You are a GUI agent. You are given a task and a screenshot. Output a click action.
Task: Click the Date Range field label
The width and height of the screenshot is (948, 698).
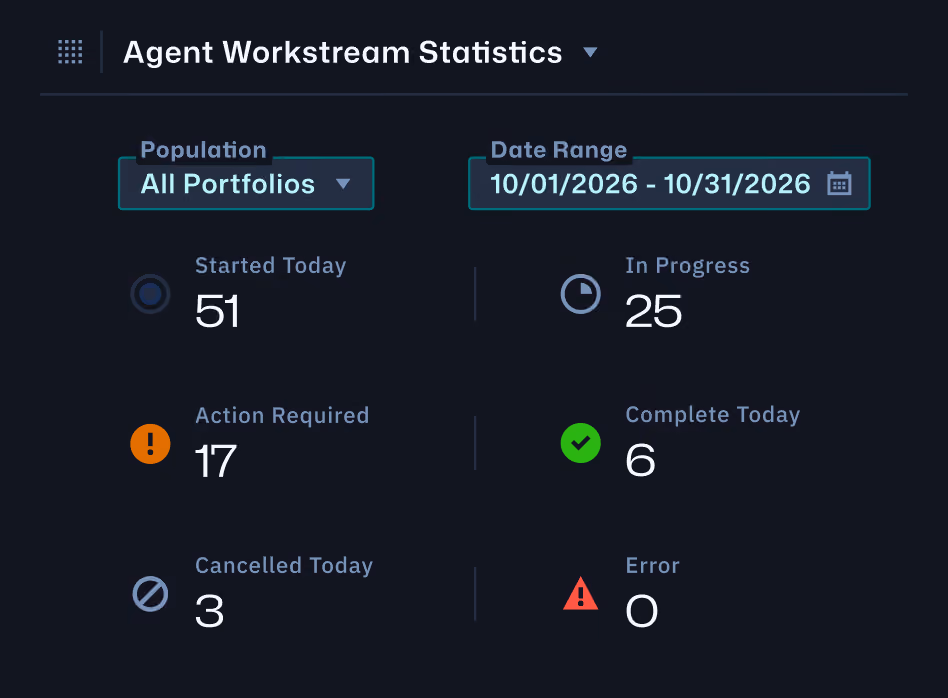(x=559, y=150)
